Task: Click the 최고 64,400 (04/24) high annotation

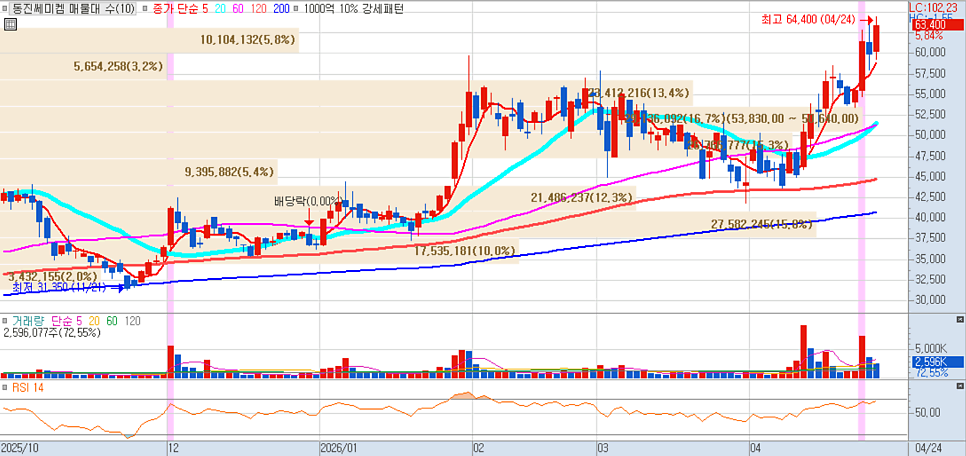Action: pyautogui.click(x=808, y=20)
